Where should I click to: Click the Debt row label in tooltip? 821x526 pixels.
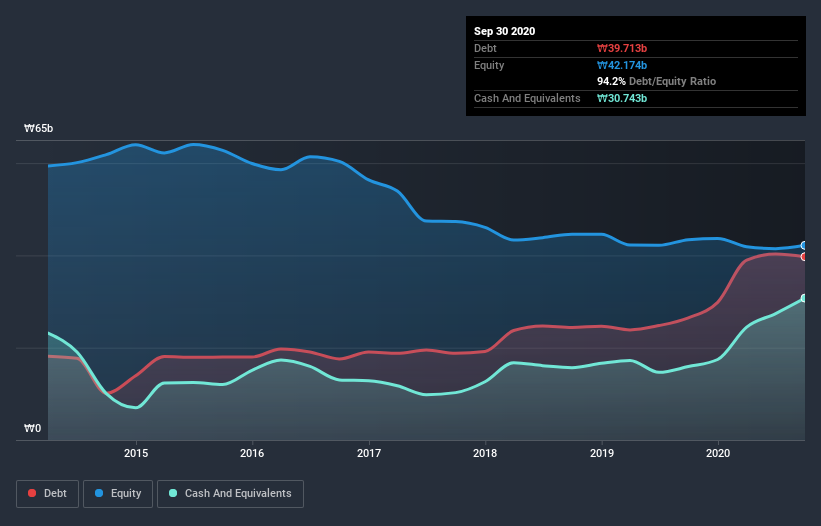click(x=485, y=48)
